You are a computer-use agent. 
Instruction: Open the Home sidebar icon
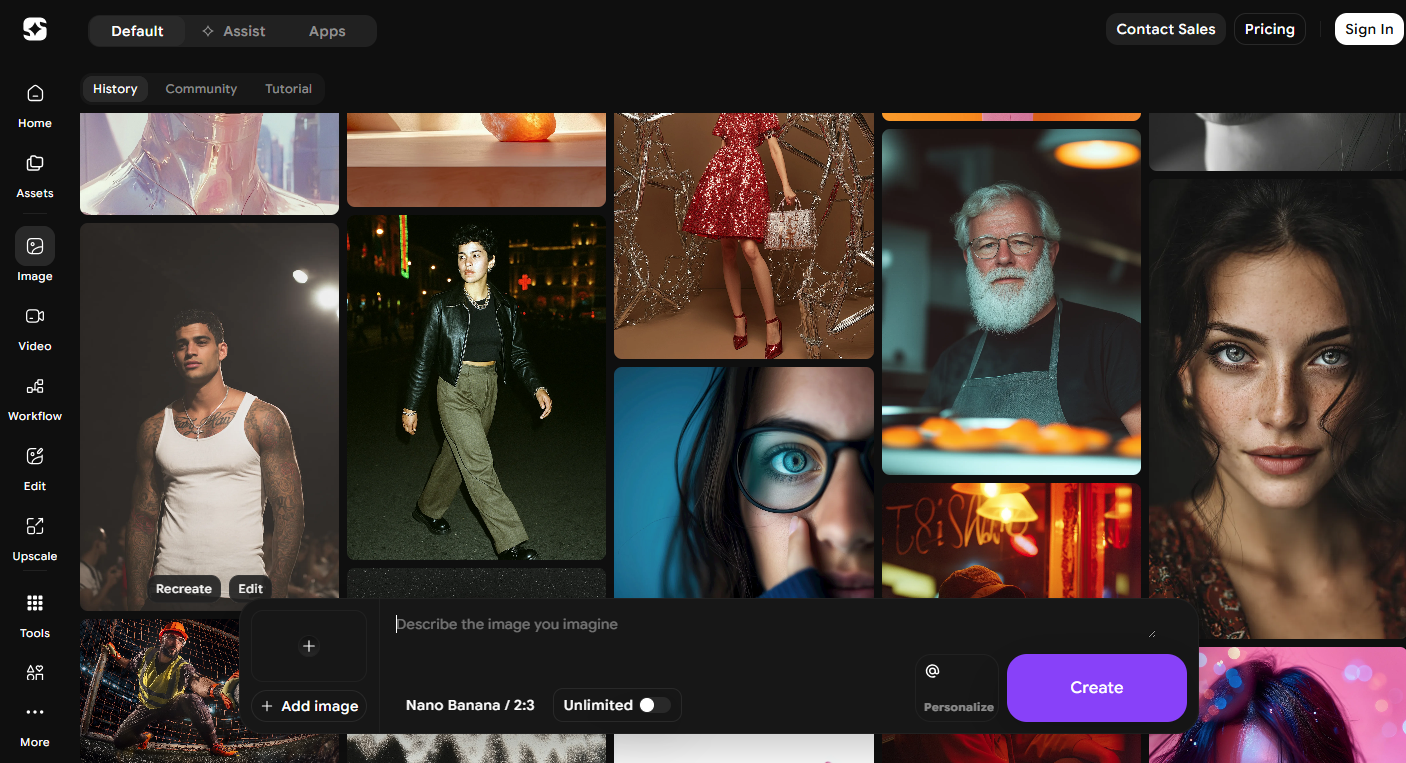pos(35,94)
